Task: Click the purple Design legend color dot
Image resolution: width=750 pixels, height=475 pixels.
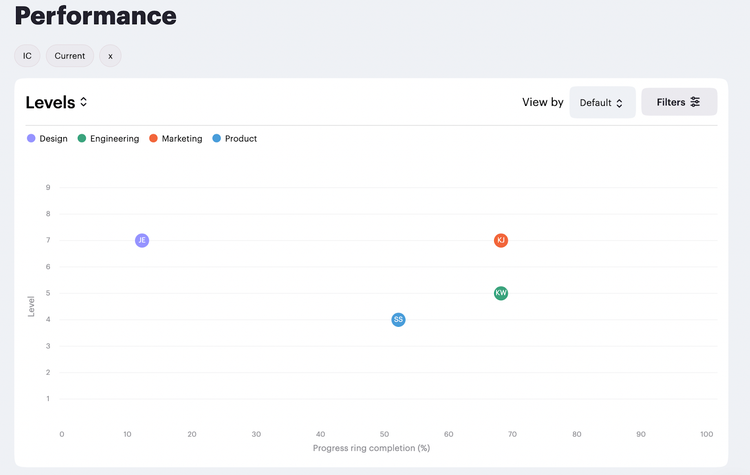Action: pyautogui.click(x=31, y=138)
